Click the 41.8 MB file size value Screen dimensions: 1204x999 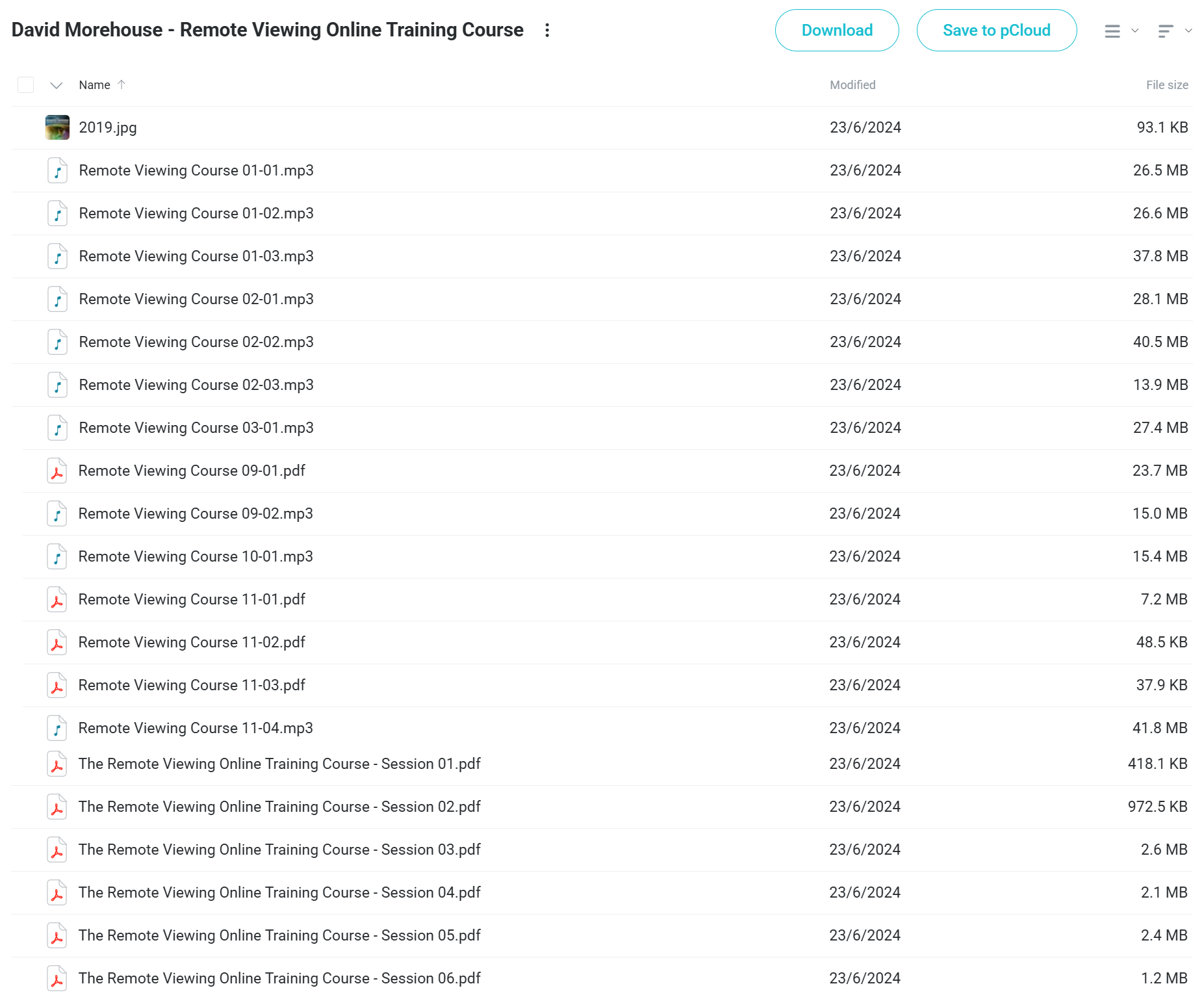pyautogui.click(x=1160, y=728)
